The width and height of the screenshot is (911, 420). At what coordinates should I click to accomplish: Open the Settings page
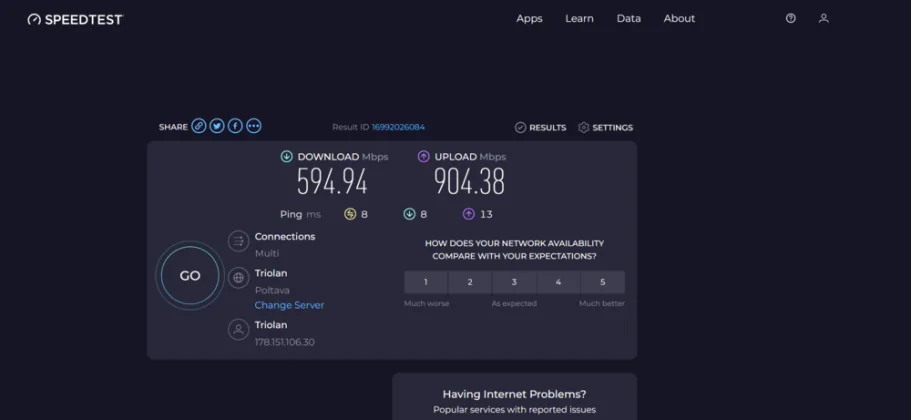(605, 128)
